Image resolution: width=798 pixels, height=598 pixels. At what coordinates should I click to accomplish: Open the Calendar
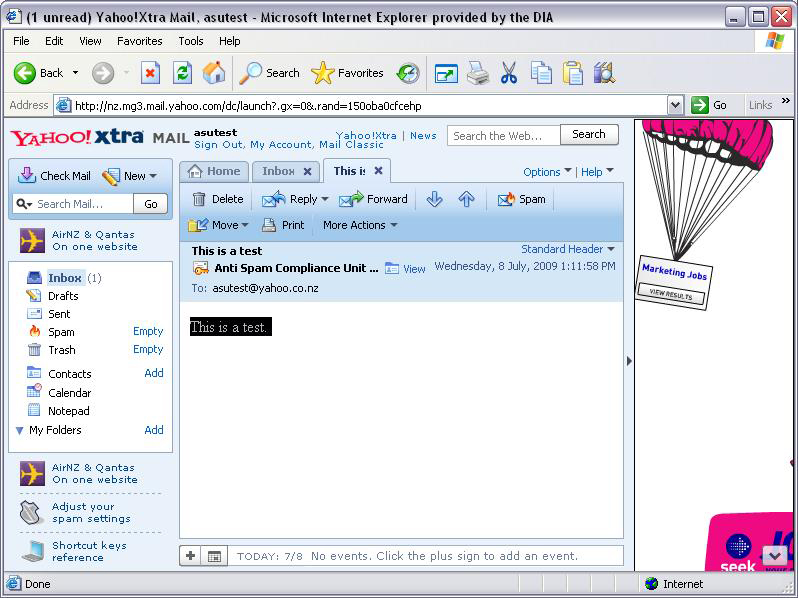69,393
